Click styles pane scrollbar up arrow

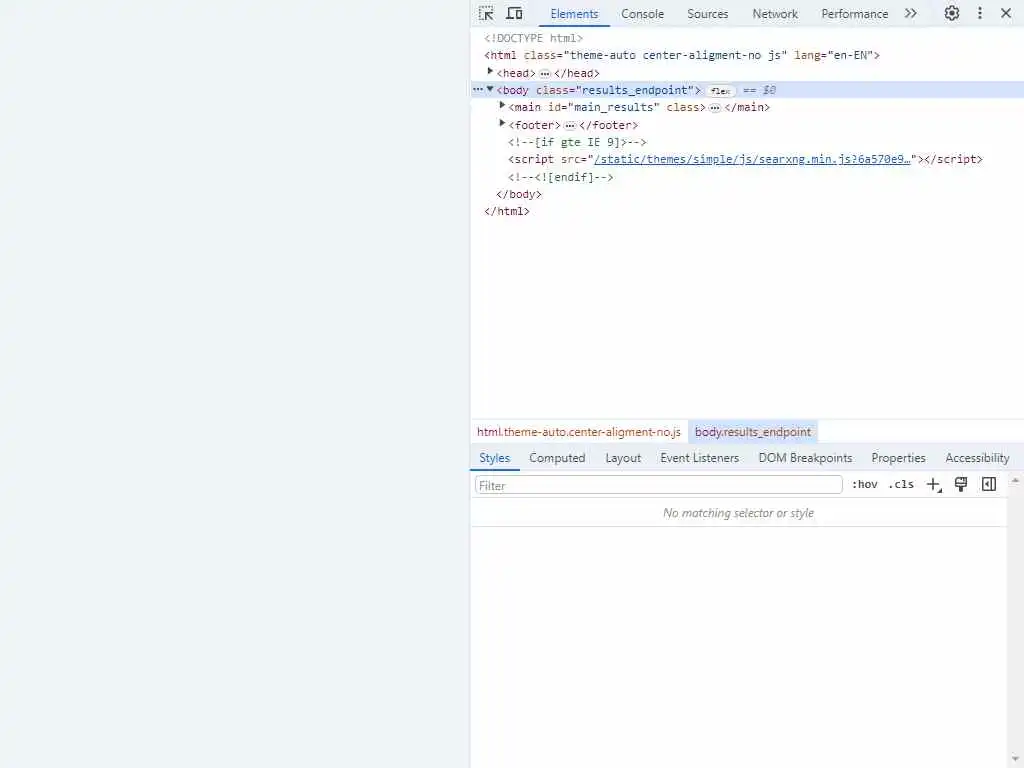pos(1015,481)
